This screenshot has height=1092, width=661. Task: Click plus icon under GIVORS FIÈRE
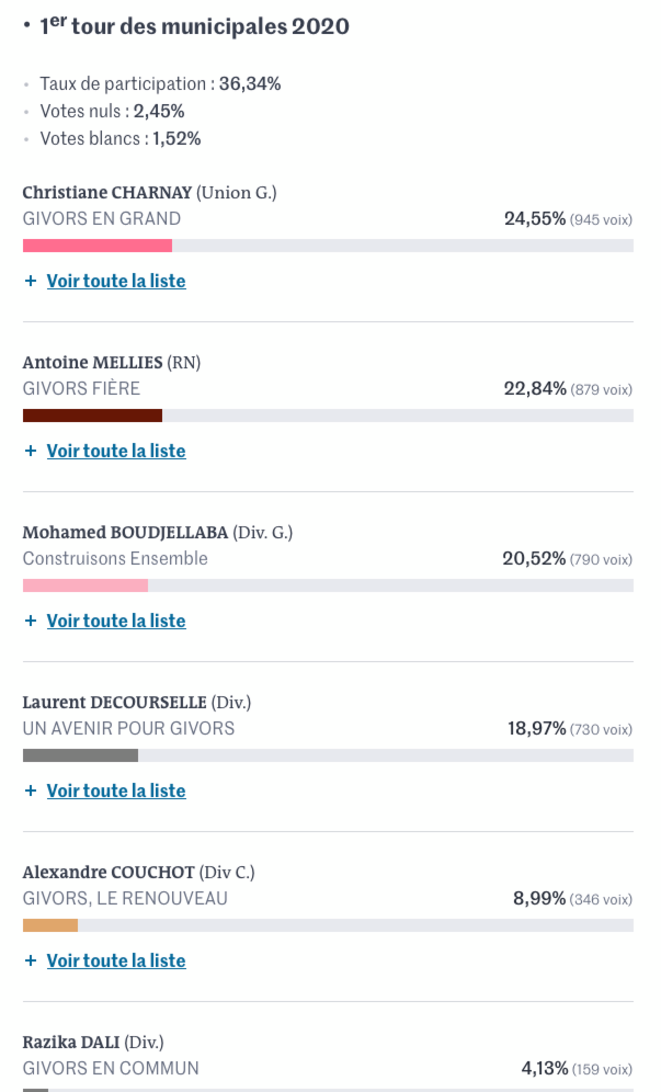[x=30, y=451]
